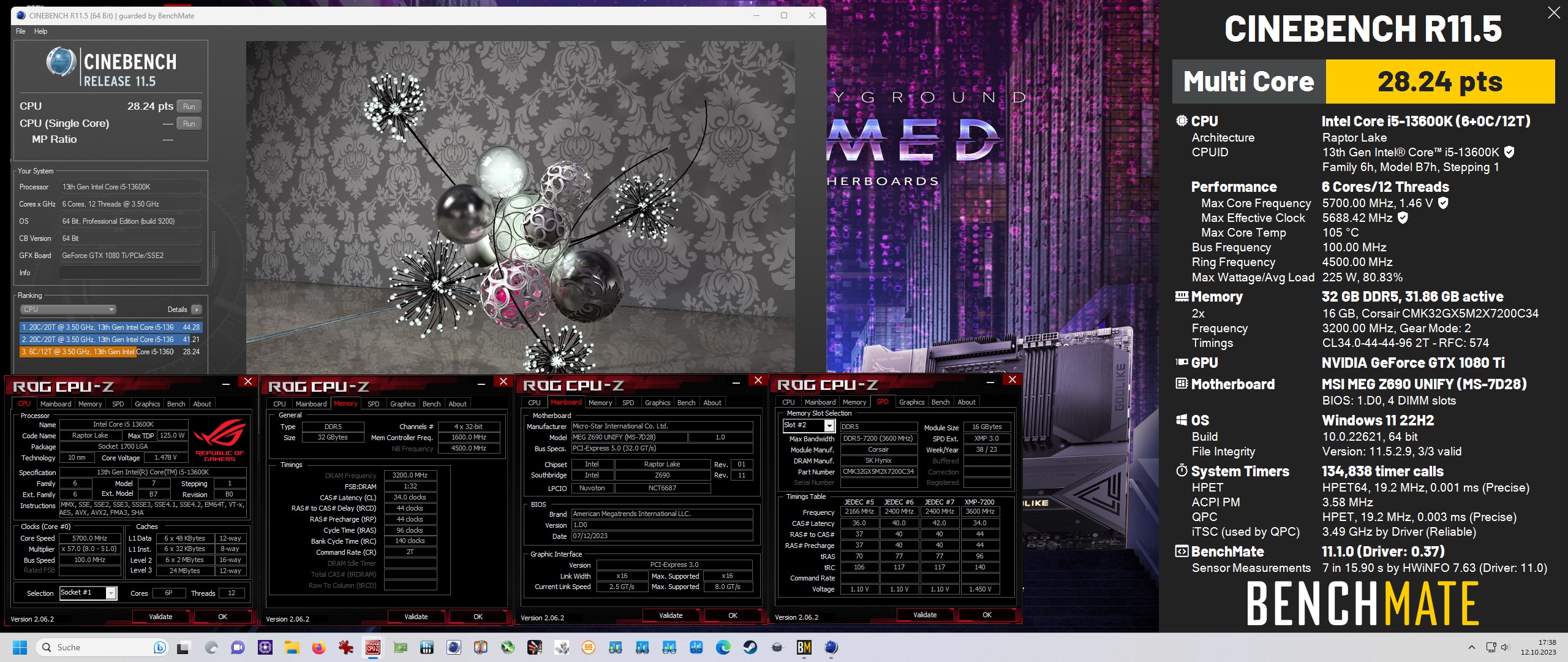
Task: Select ranking entry scoring 41.21
Action: [111, 340]
